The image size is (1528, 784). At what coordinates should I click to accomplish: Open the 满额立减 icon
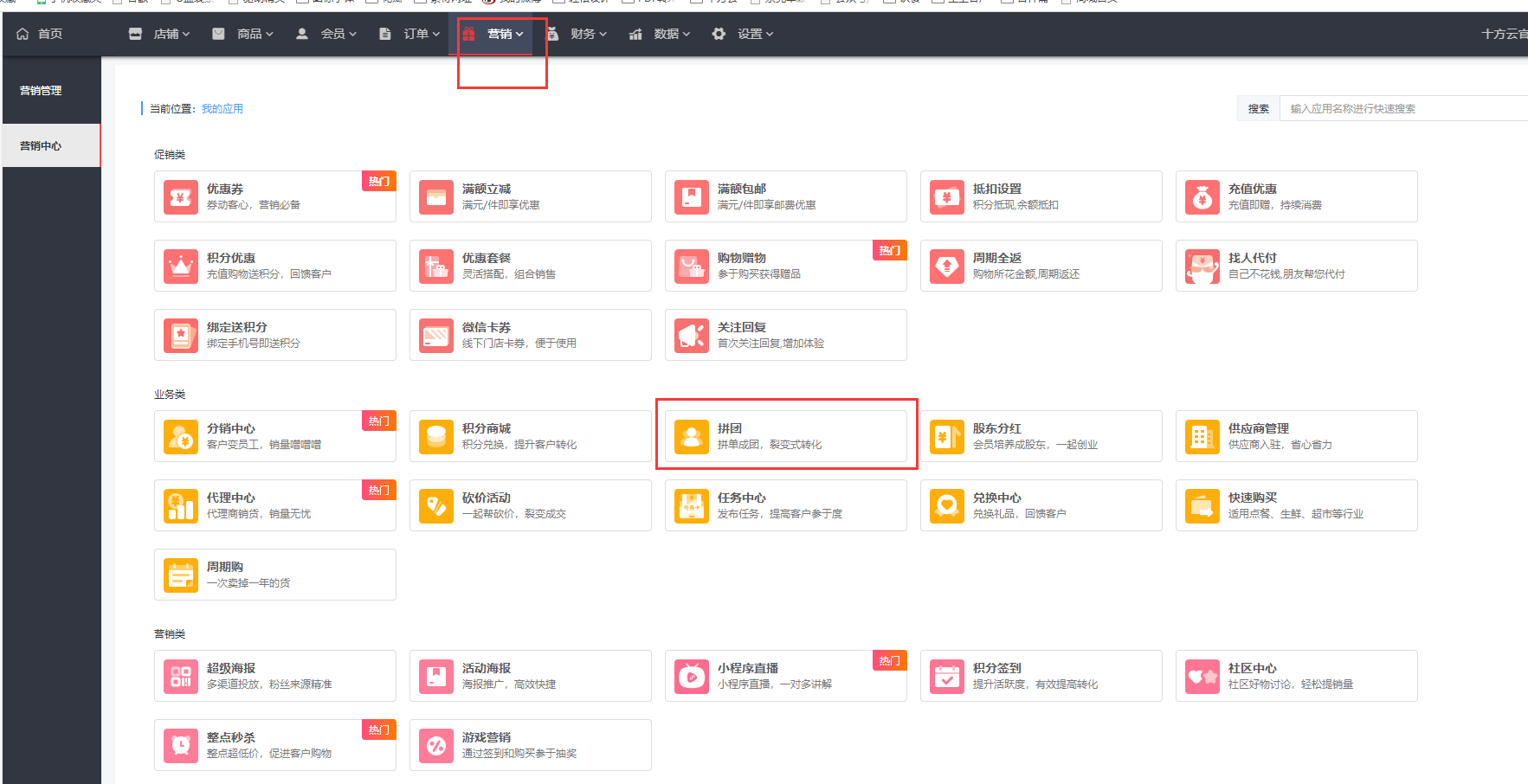coord(436,197)
